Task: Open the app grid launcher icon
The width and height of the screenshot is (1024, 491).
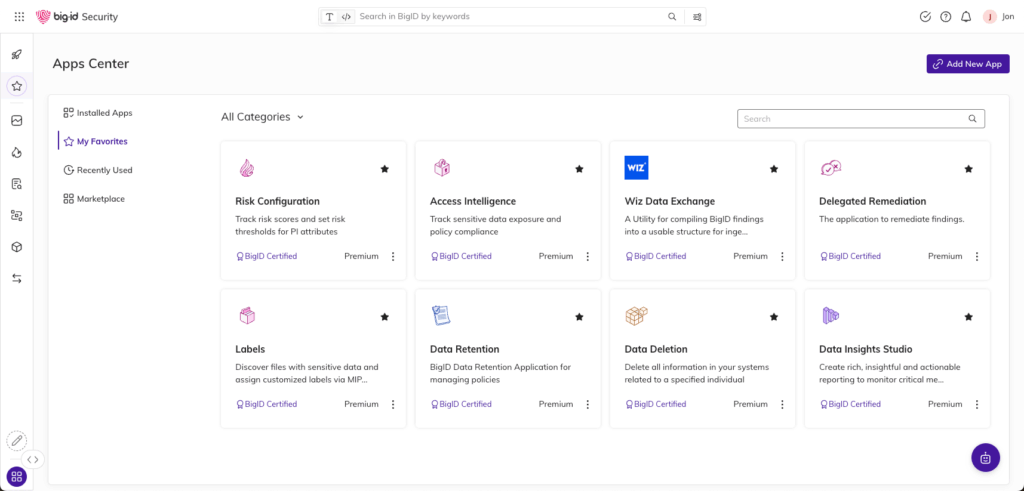Action: (x=19, y=17)
